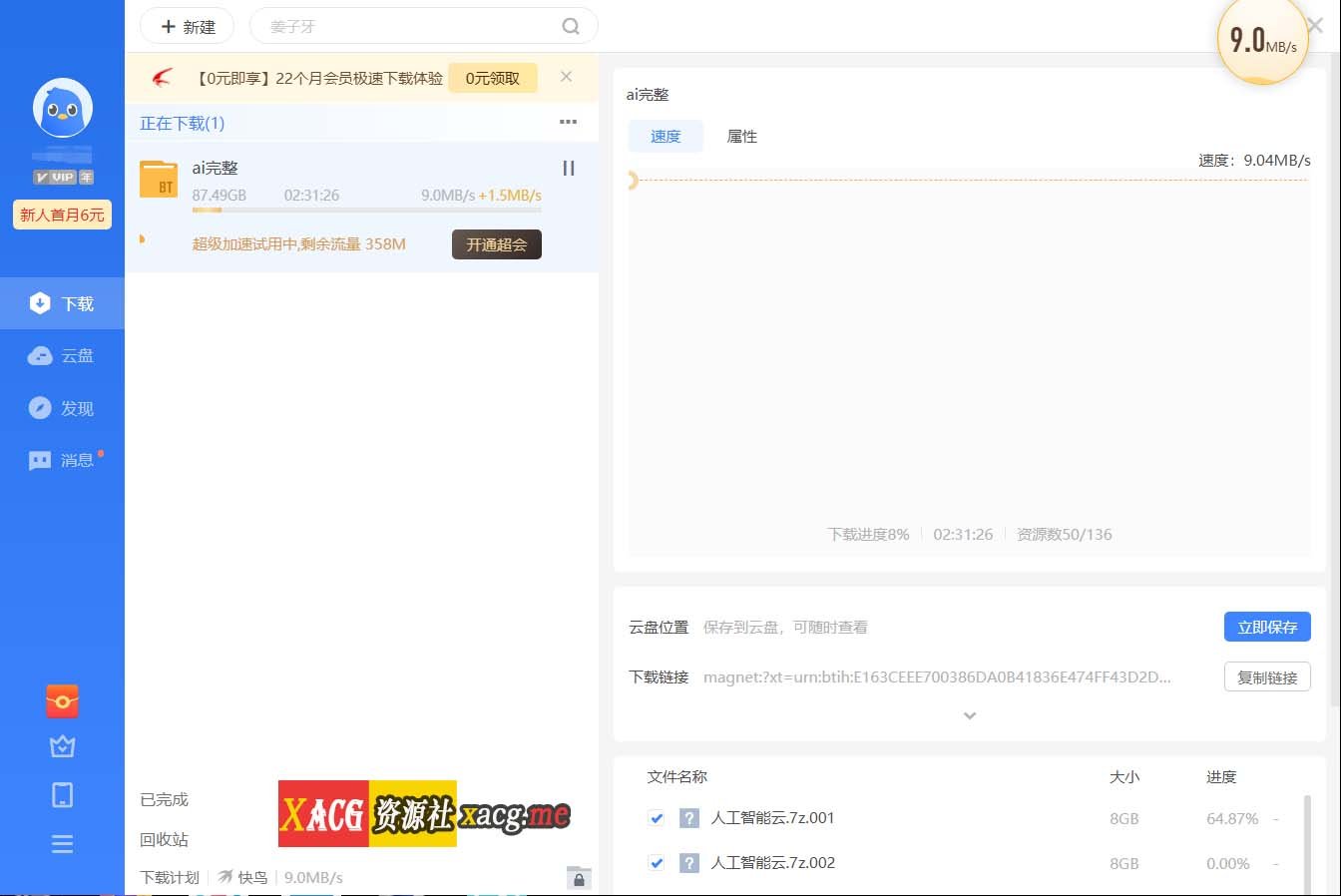Screen dimensions: 1341x896
Task: Copy the magnet link via 复制链接
Action: [x=1267, y=676]
